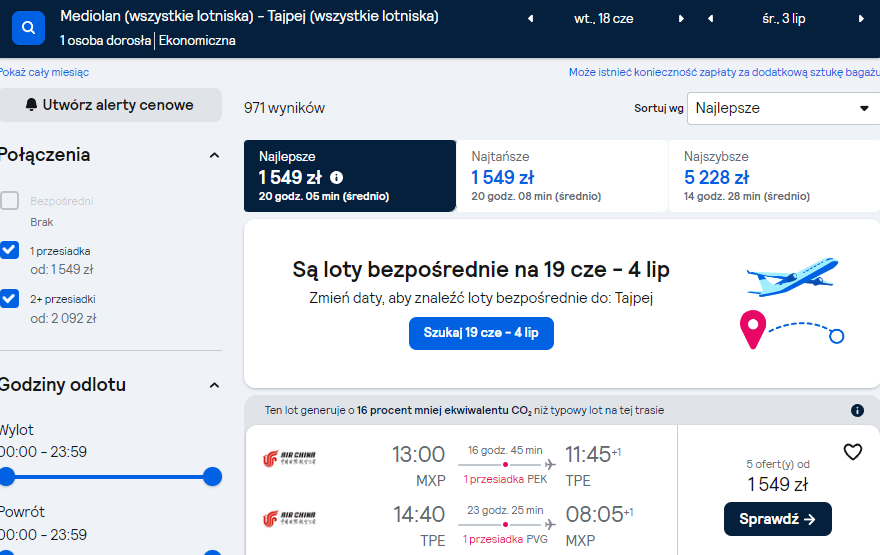880x555 pixels.
Task: Click the 23 godz. 25 min duration
Action: click(505, 511)
